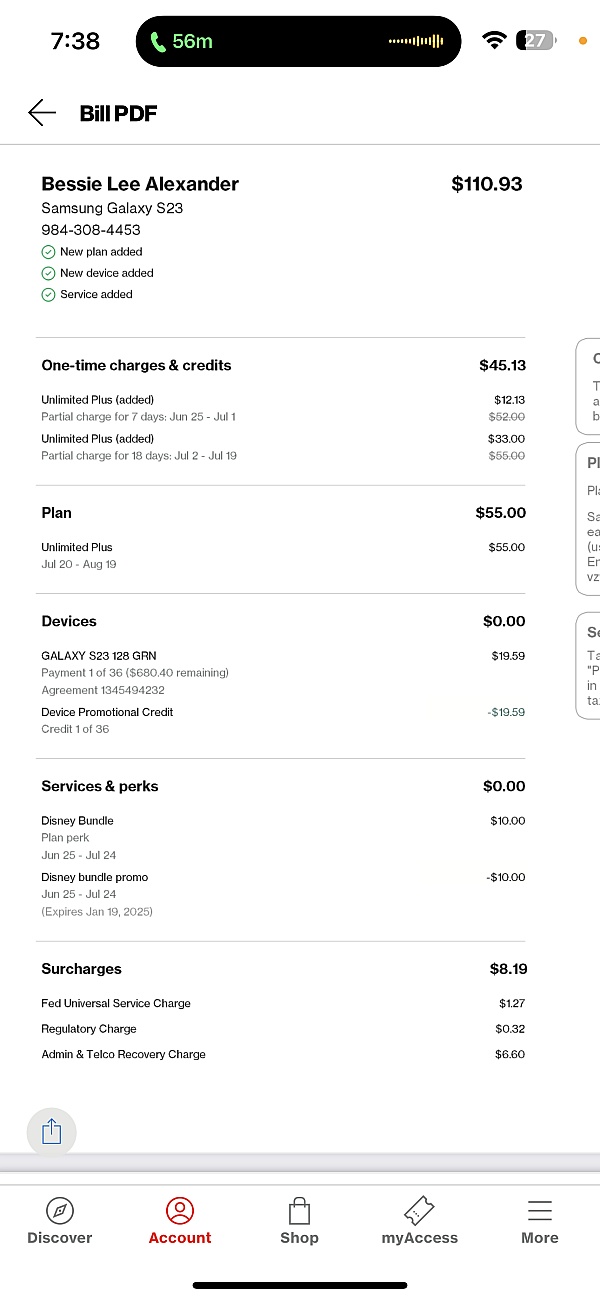Image resolution: width=600 pixels, height=1300 pixels.
Task: Tap the green active call indicator
Action: tap(181, 41)
